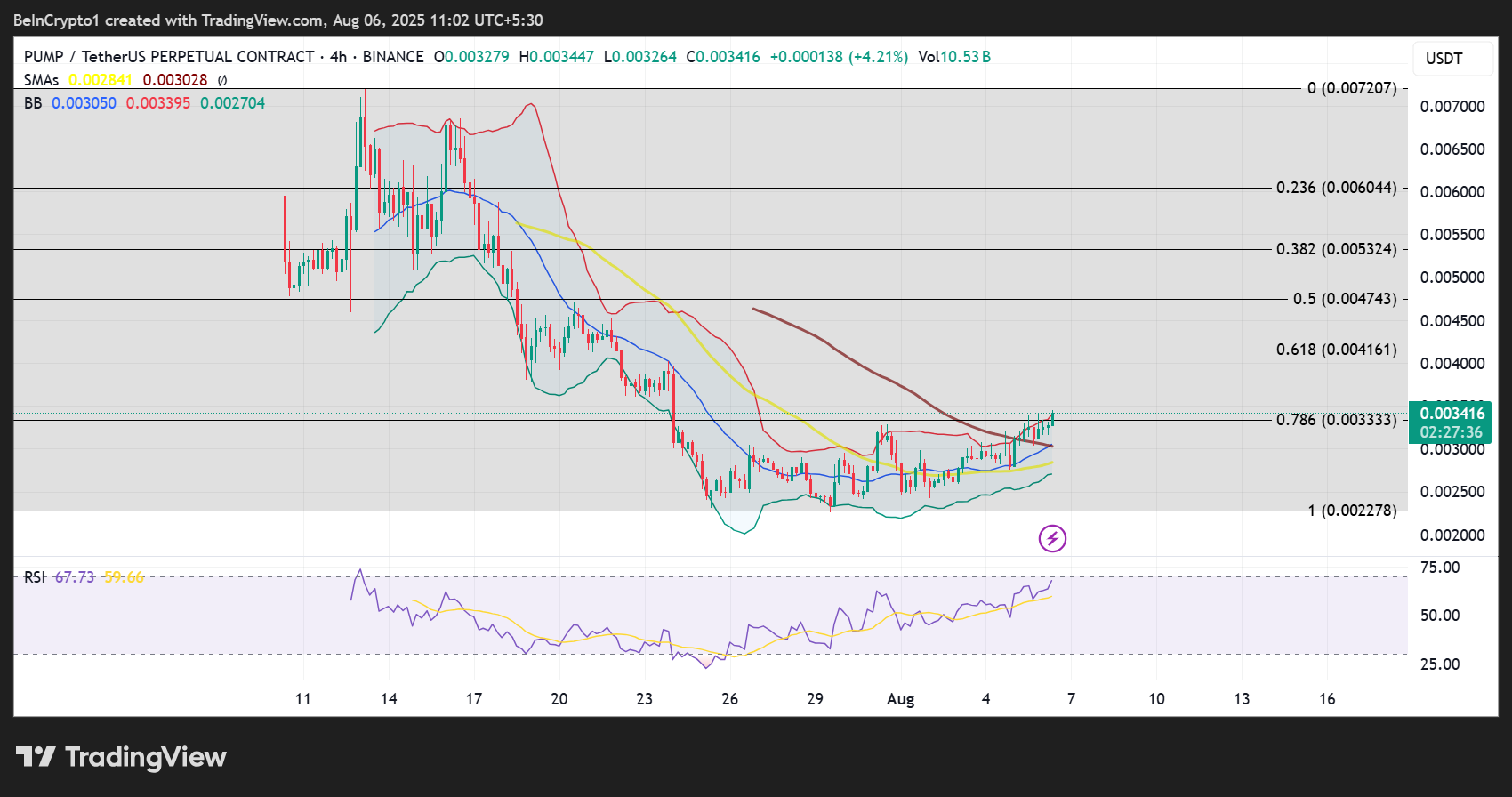1512x797 pixels.
Task: Click the price axis label 0.005000
Action: 1452,278
